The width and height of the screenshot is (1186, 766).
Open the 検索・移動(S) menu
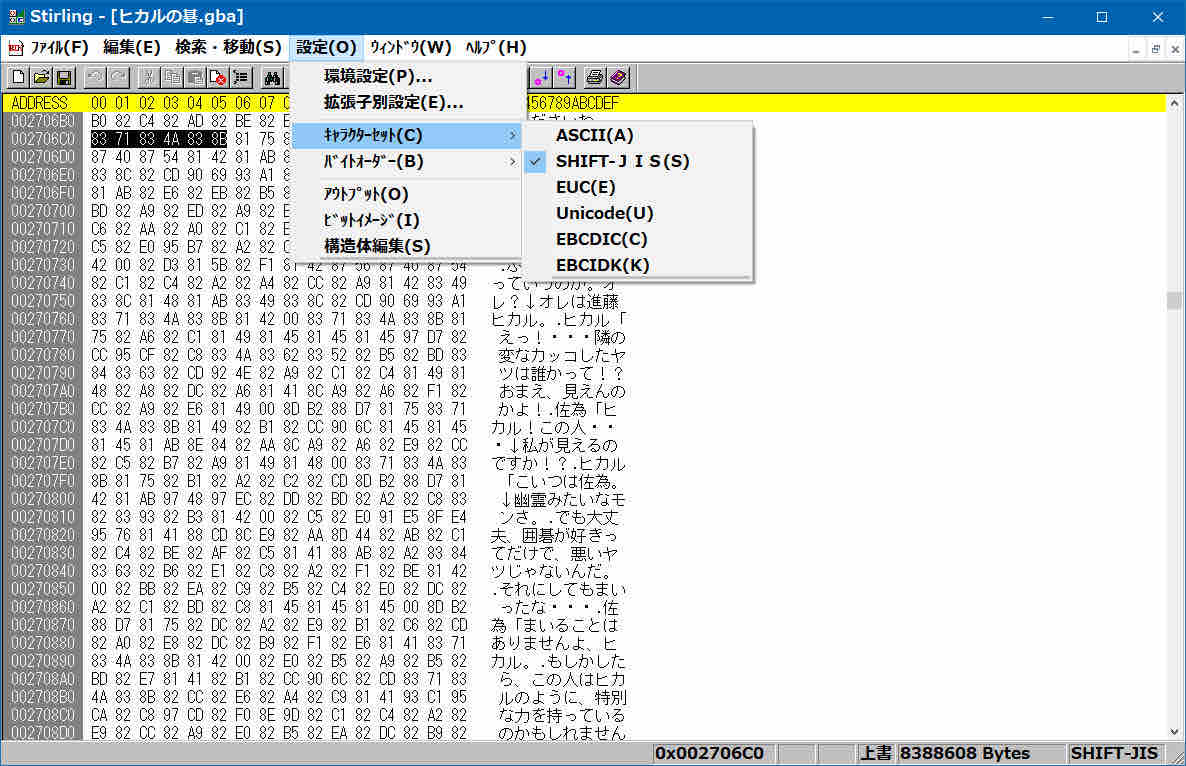click(x=228, y=48)
